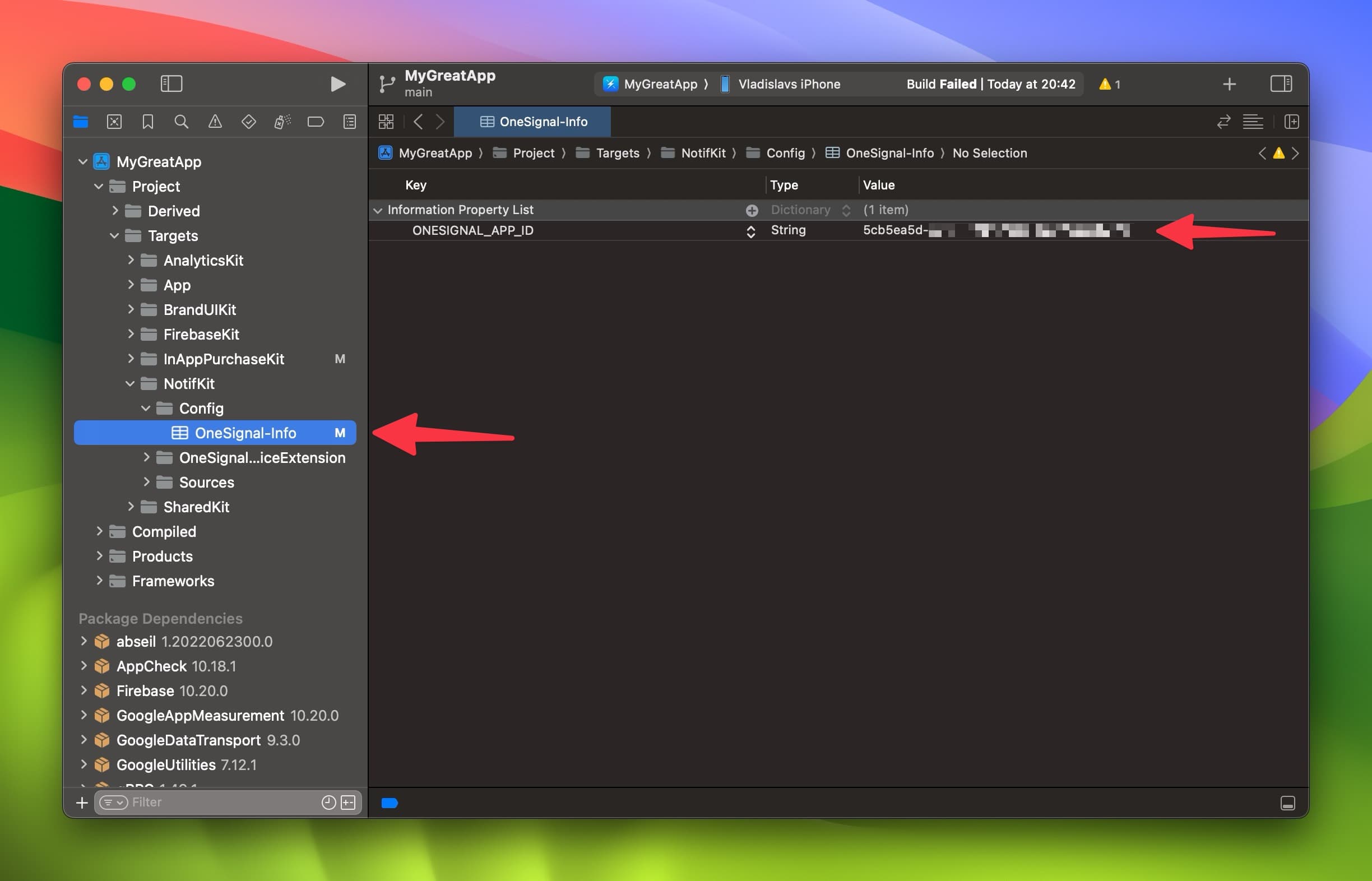Click Project in the jump bar
1372x881 pixels.
[523, 153]
